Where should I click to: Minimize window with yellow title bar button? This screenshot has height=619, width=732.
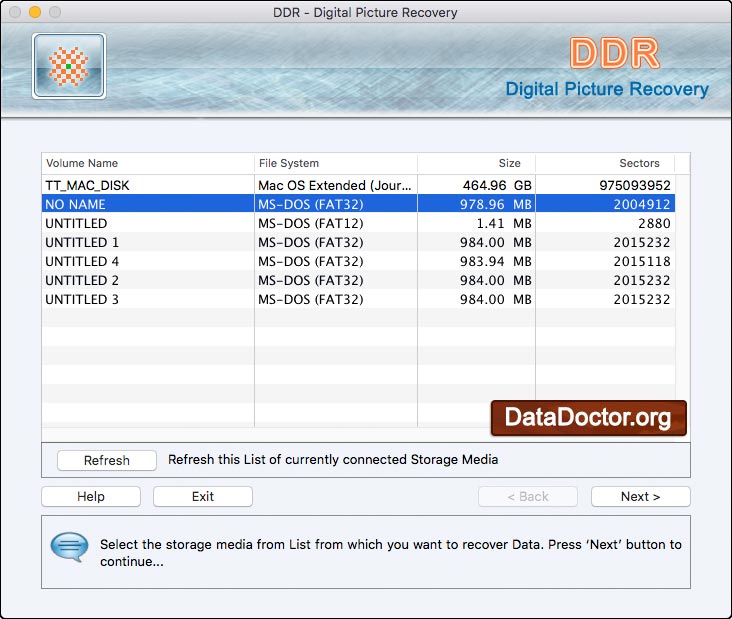tap(35, 12)
